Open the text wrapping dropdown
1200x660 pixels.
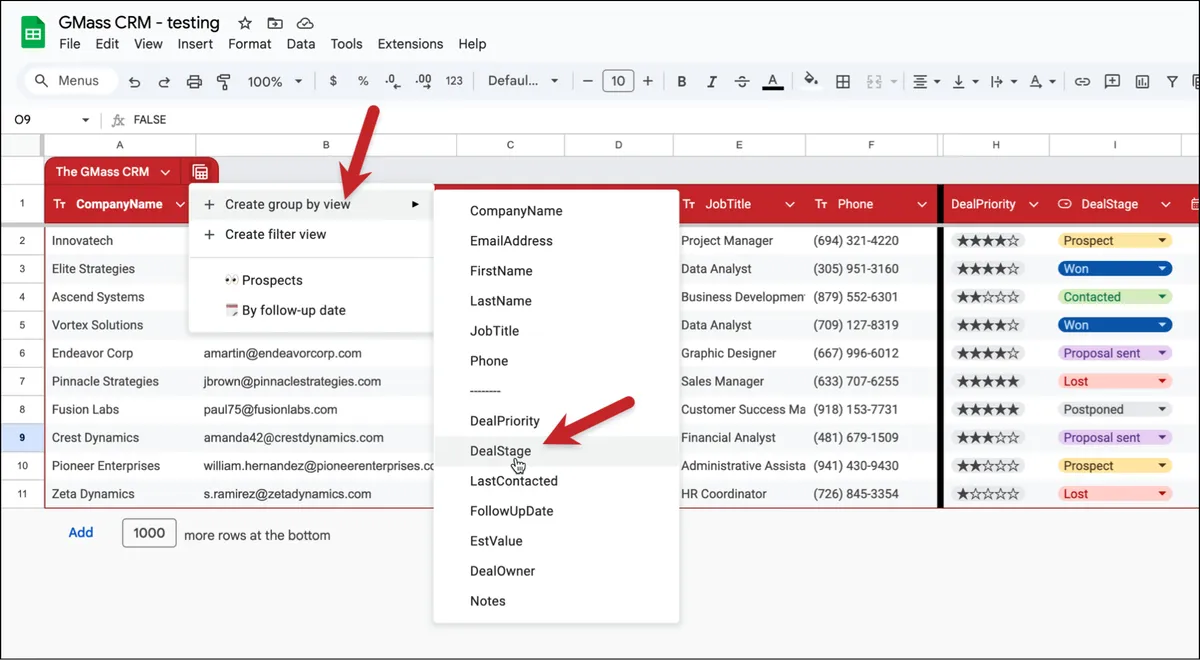(1003, 82)
